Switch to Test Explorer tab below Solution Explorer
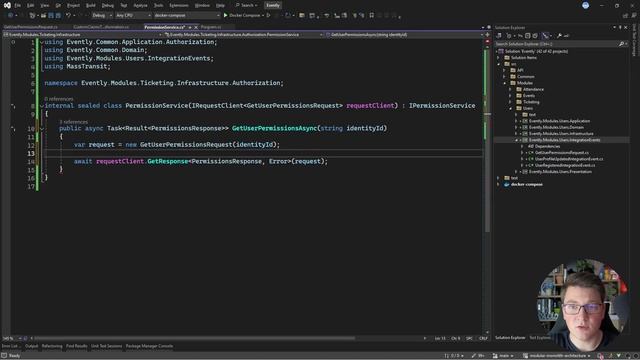Screen dimensions: 640x360 (540, 338)
